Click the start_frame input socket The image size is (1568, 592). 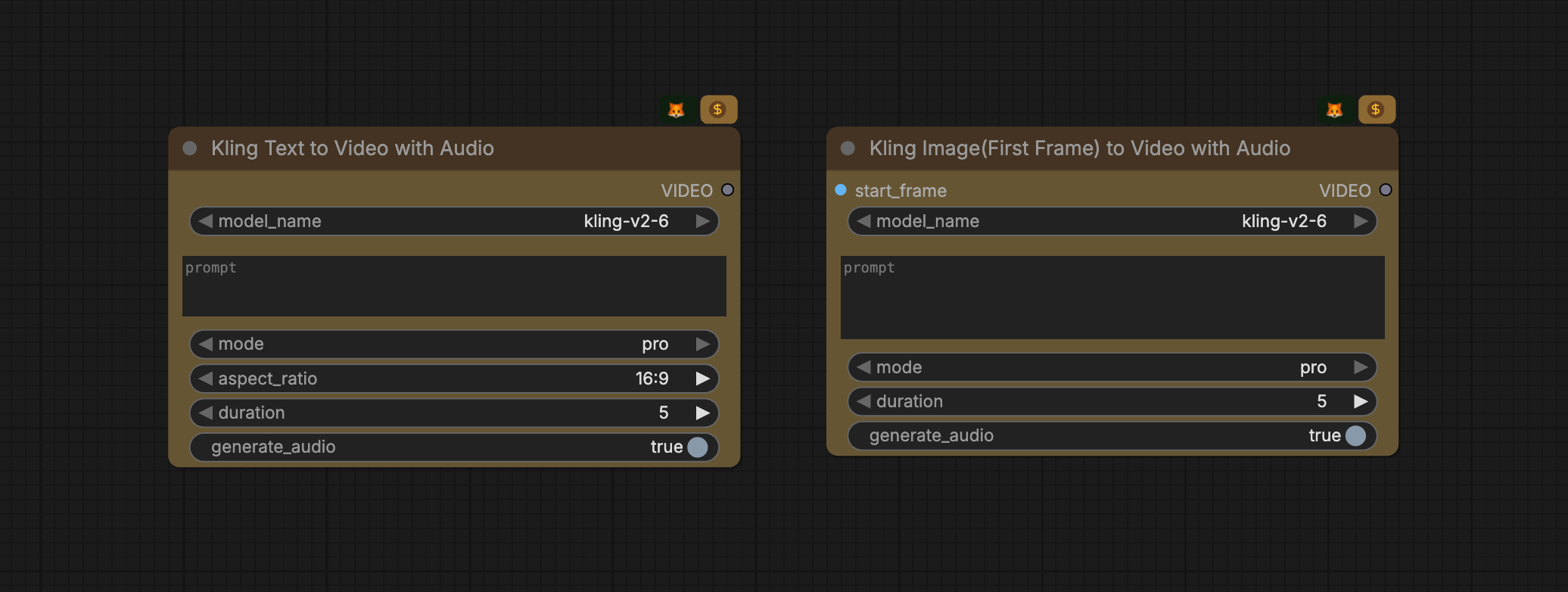841,190
